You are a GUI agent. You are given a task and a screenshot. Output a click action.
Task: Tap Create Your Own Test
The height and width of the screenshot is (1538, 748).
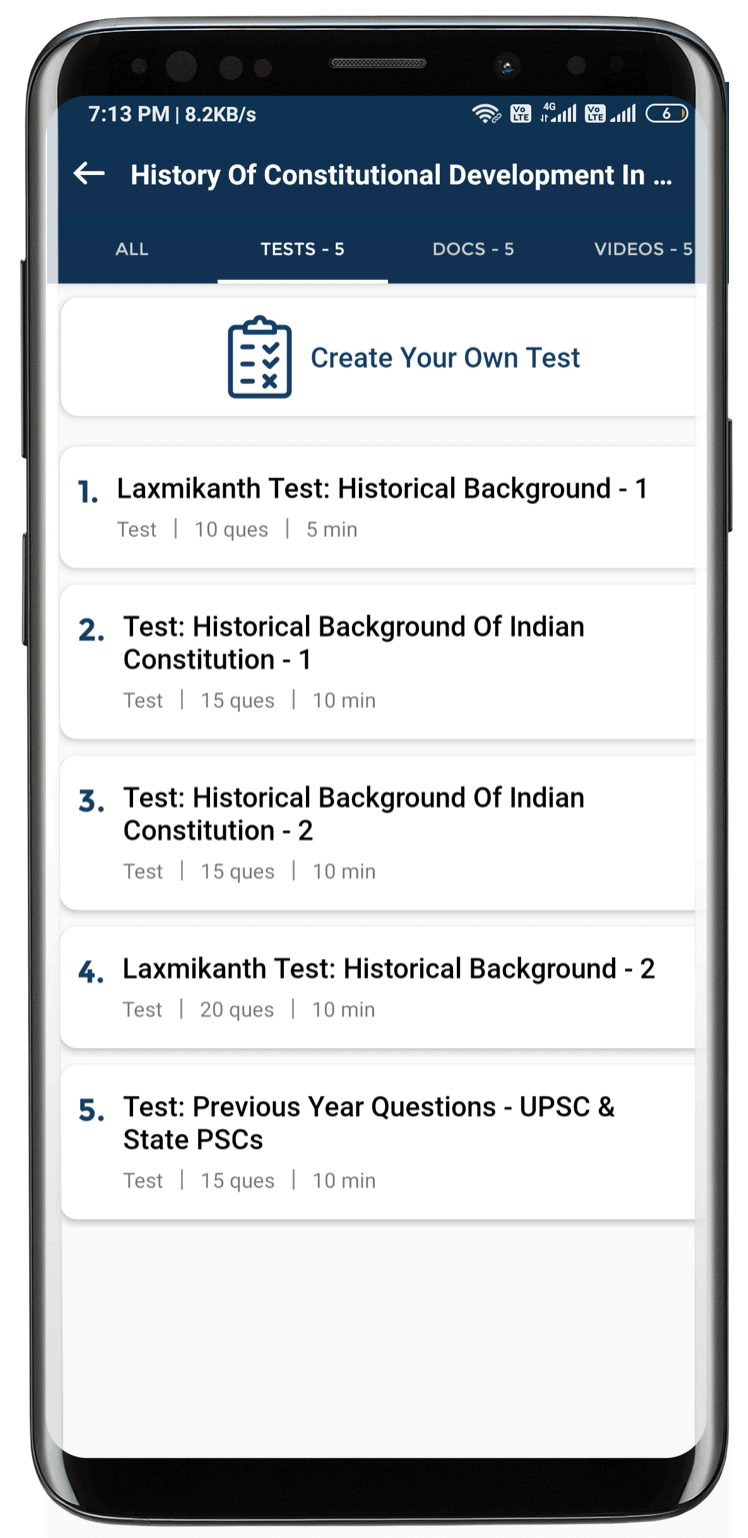(445, 358)
